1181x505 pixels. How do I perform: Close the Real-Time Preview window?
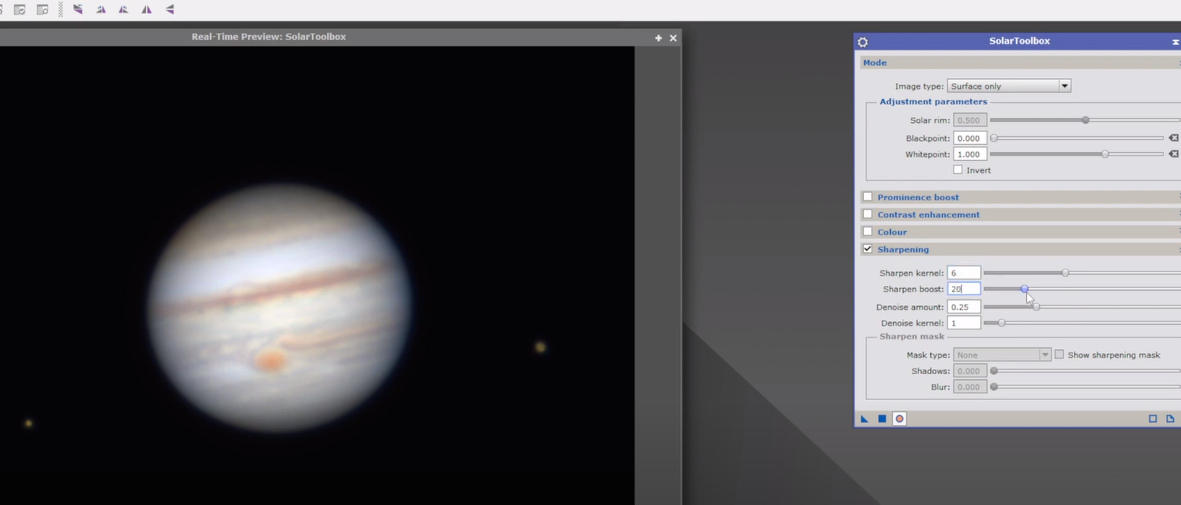673,38
